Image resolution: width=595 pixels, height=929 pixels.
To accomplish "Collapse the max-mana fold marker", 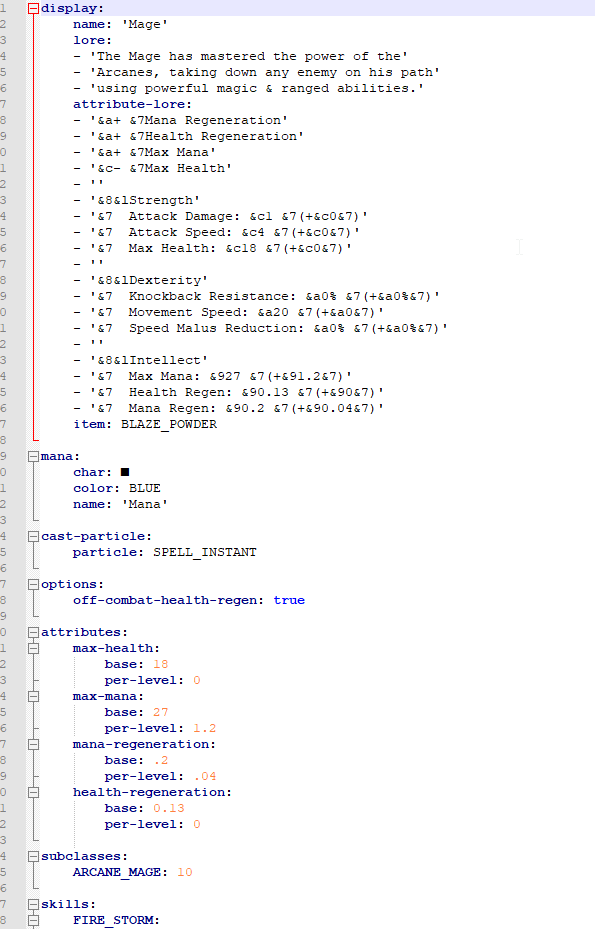I will (34, 696).
